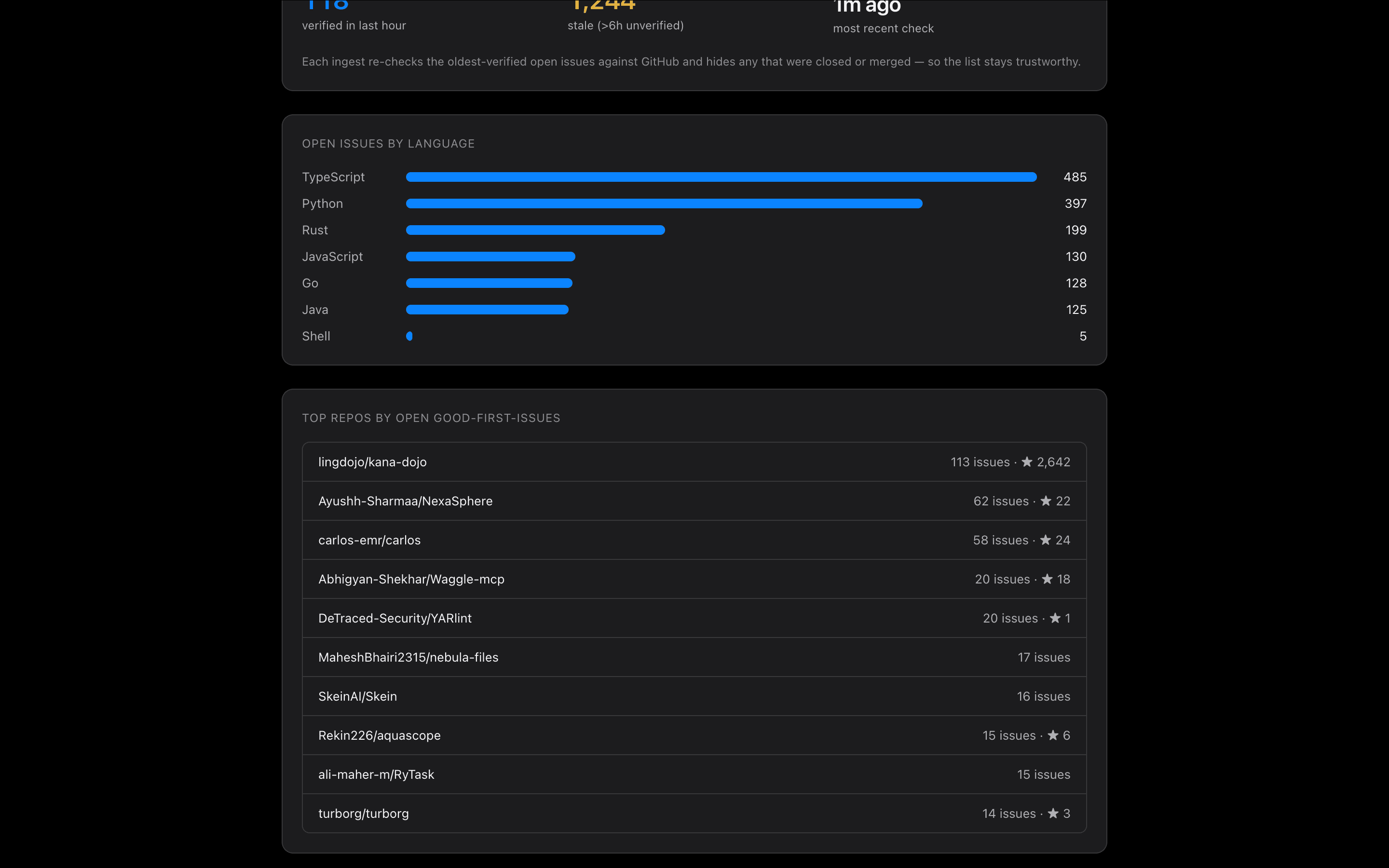Click the star icon beside 2,642
1389x868 pixels.
[1027, 461]
